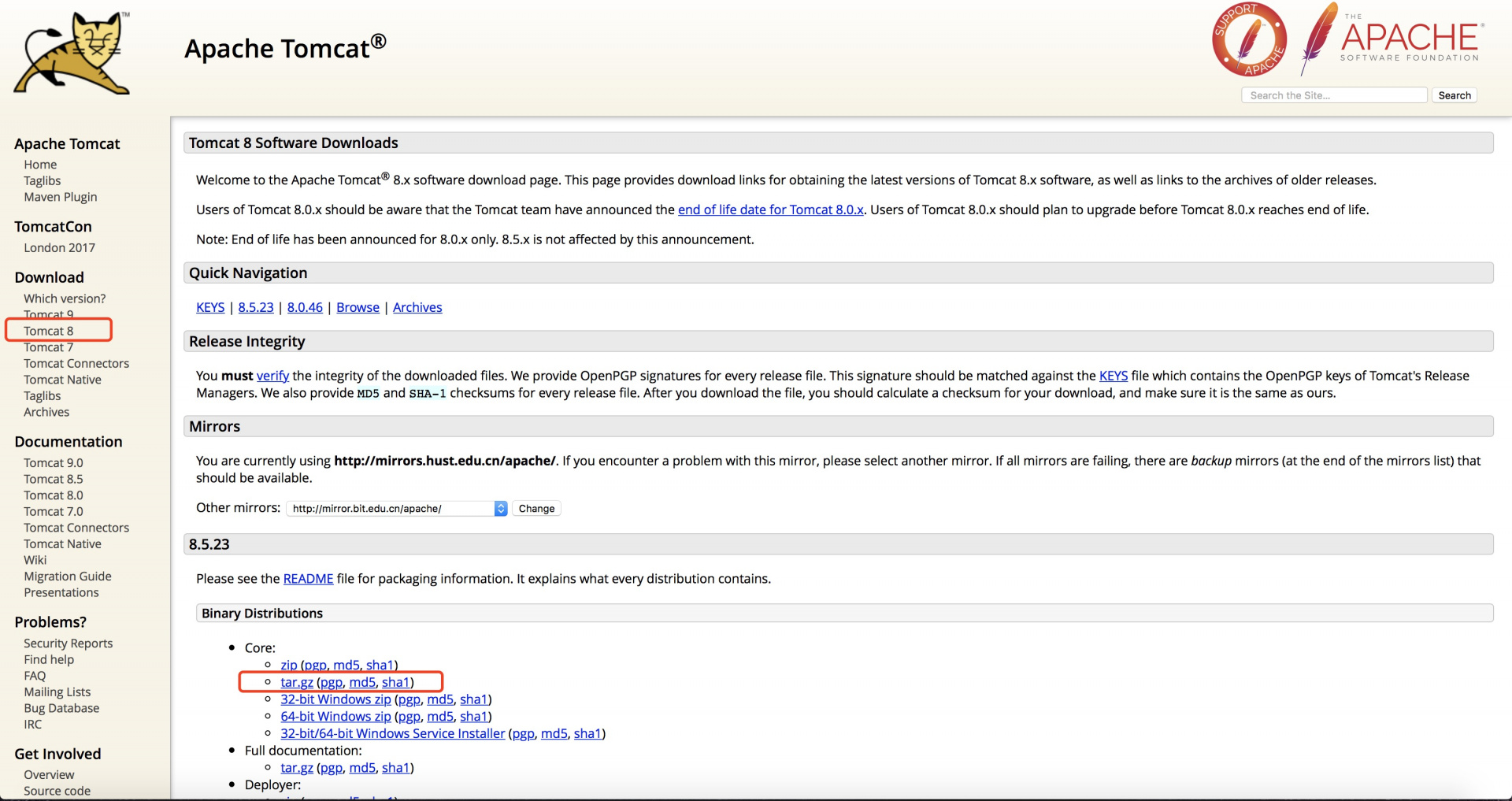This screenshot has height=801, width=1512.
Task: Click KEYS link in Release Integrity paragraph
Action: click(1114, 376)
